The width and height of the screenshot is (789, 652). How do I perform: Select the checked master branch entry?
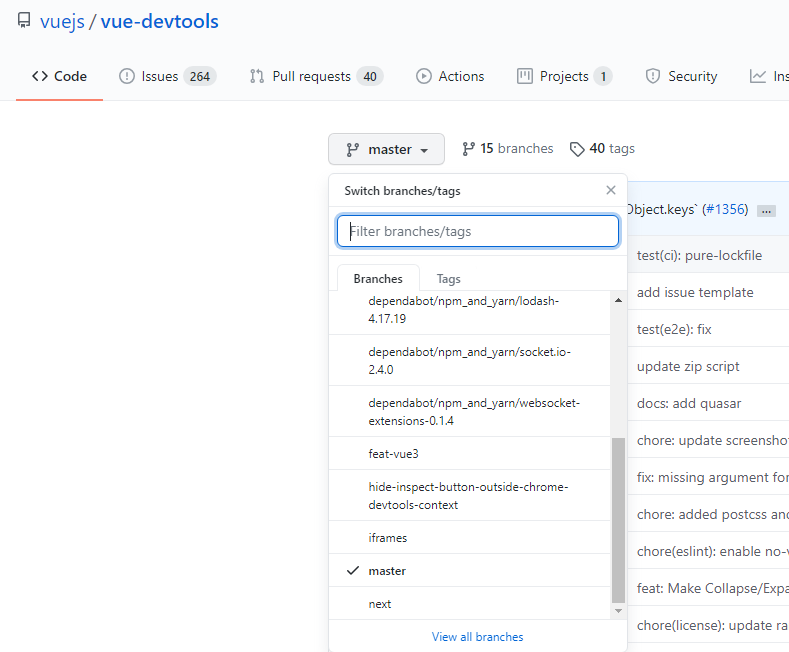tap(469, 571)
